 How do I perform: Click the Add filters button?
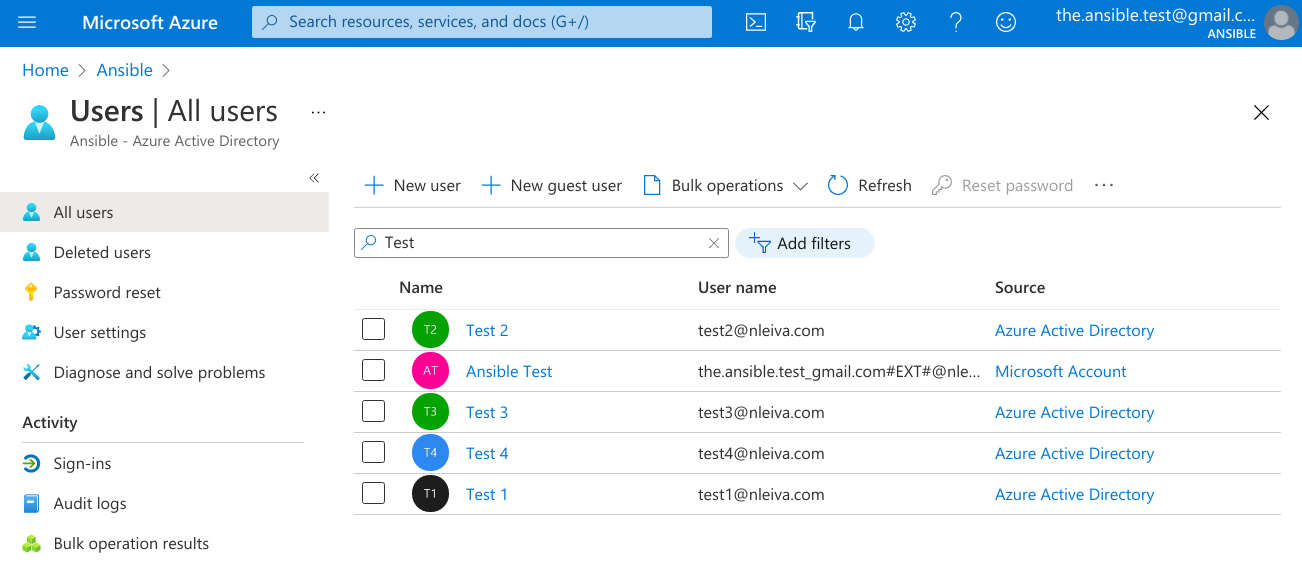804,243
